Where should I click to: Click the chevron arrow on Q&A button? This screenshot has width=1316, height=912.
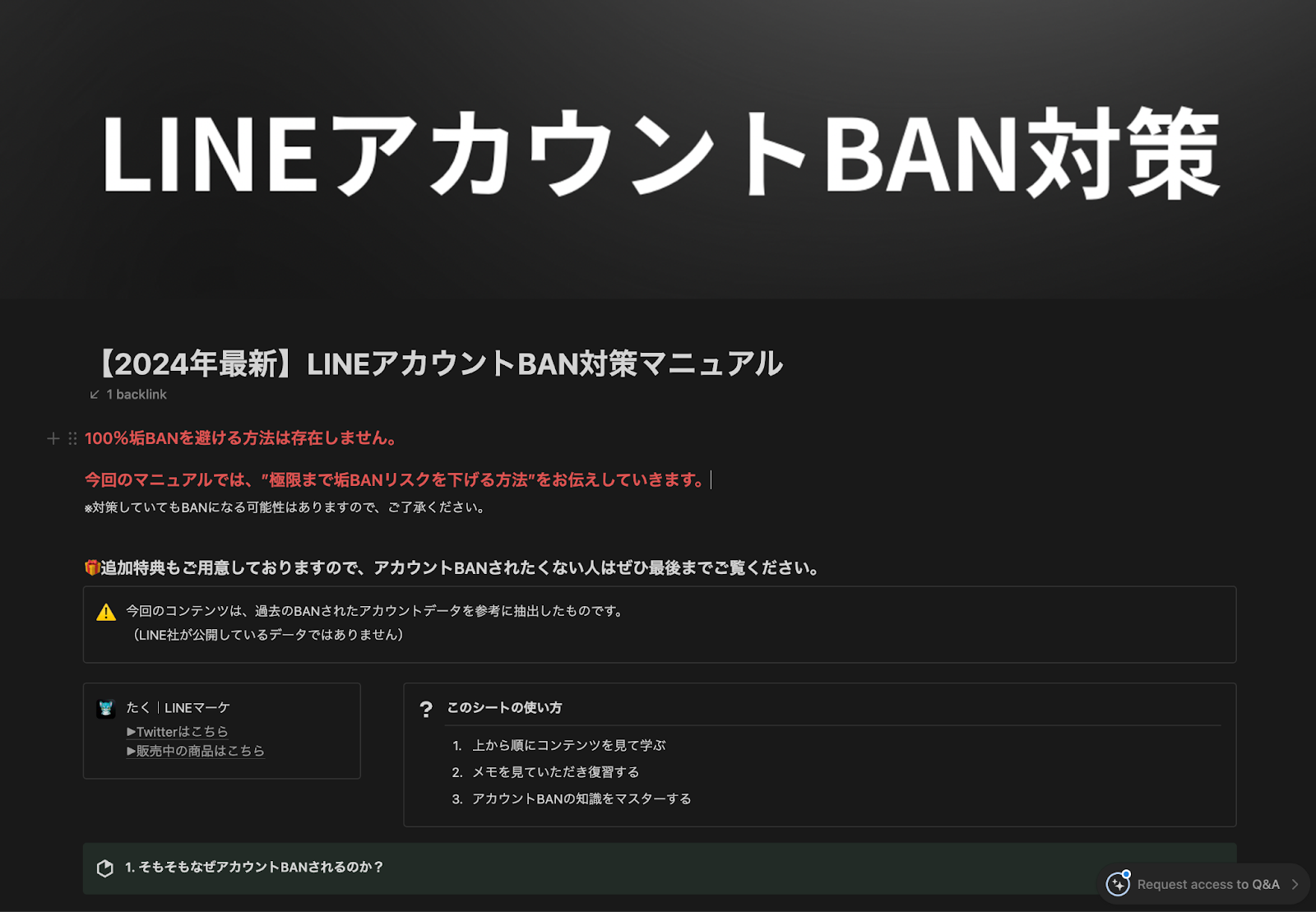1295,884
